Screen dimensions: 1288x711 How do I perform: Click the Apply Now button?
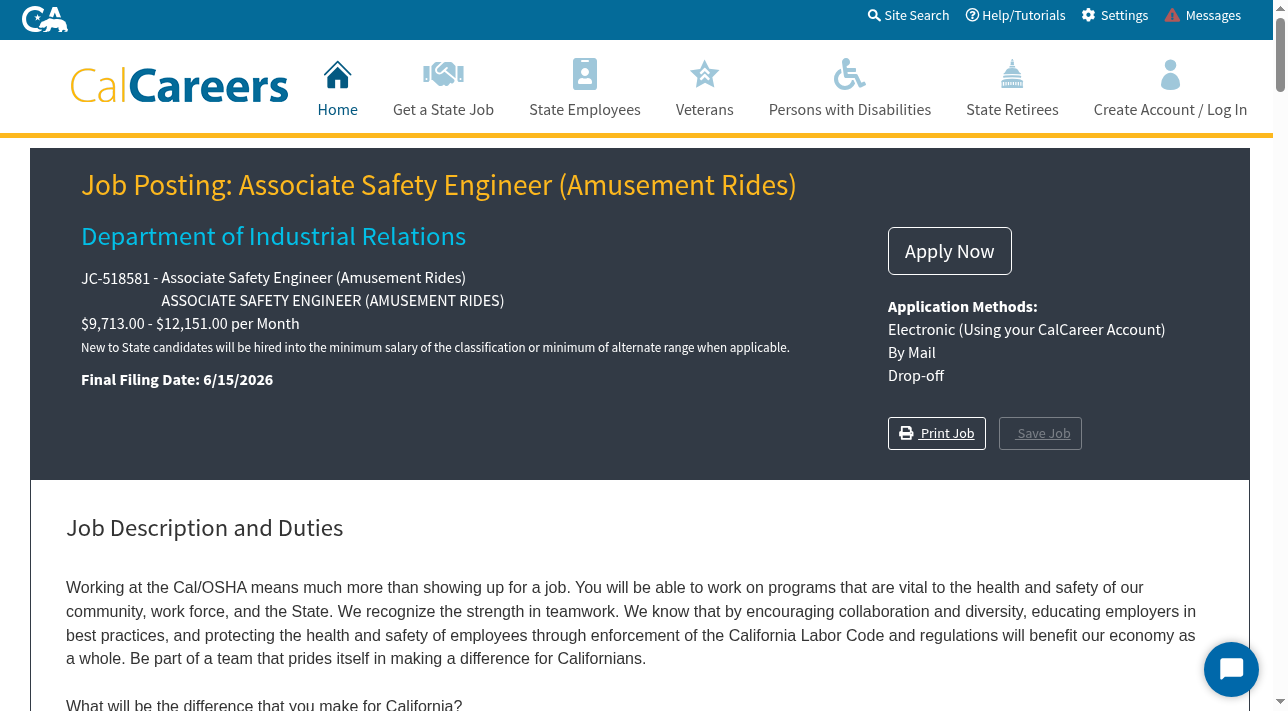click(950, 251)
